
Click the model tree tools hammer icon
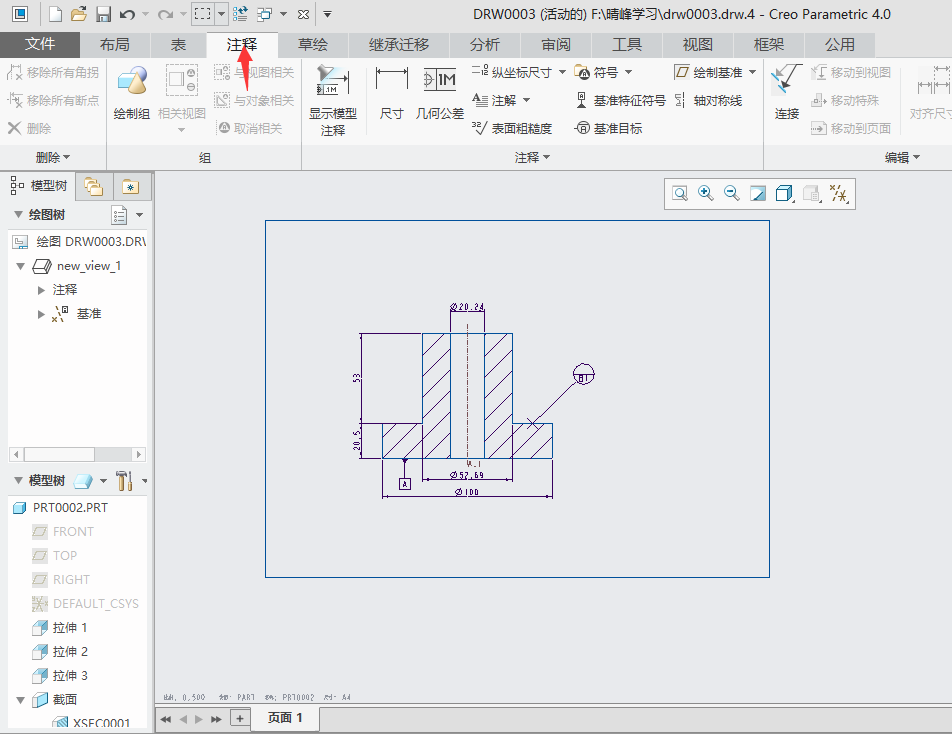pos(124,481)
